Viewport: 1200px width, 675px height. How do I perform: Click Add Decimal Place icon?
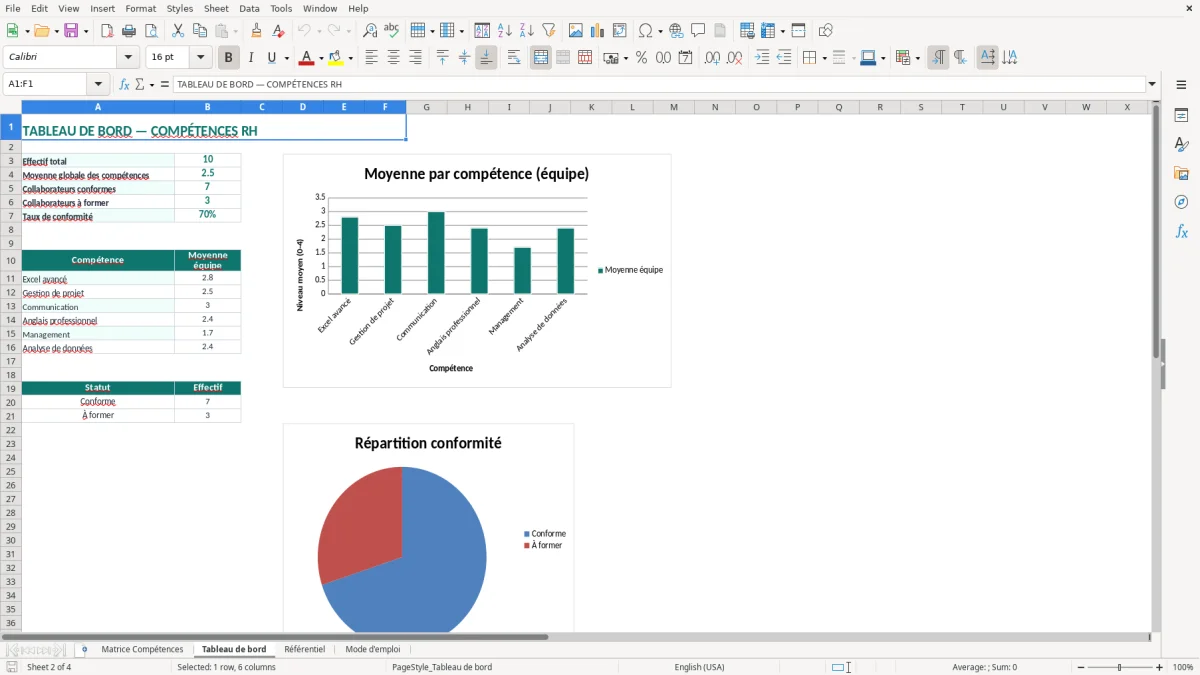click(x=712, y=58)
